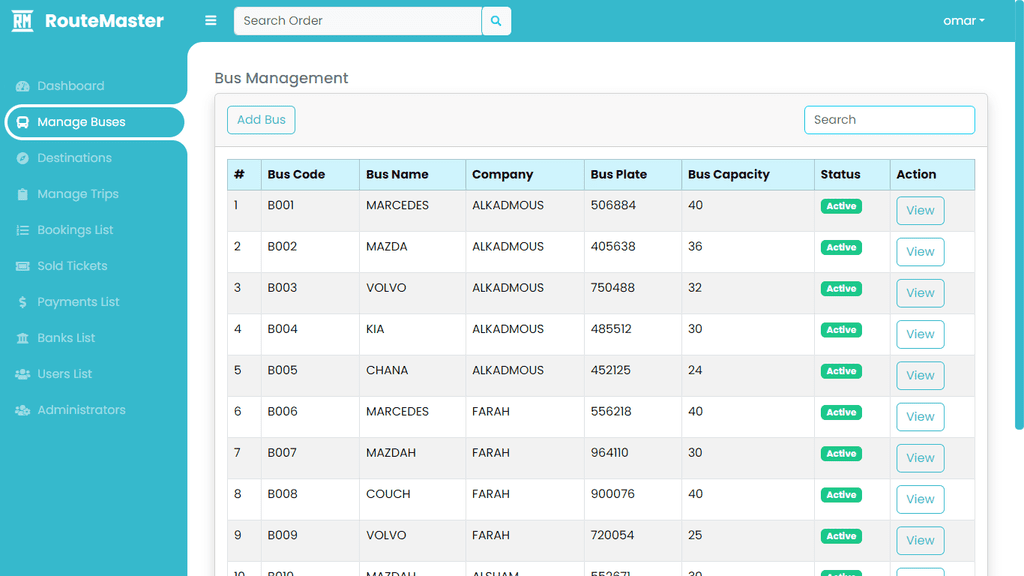Viewport: 1024px width, 576px height.
Task: Click the Users List people icon
Action: pos(23,374)
